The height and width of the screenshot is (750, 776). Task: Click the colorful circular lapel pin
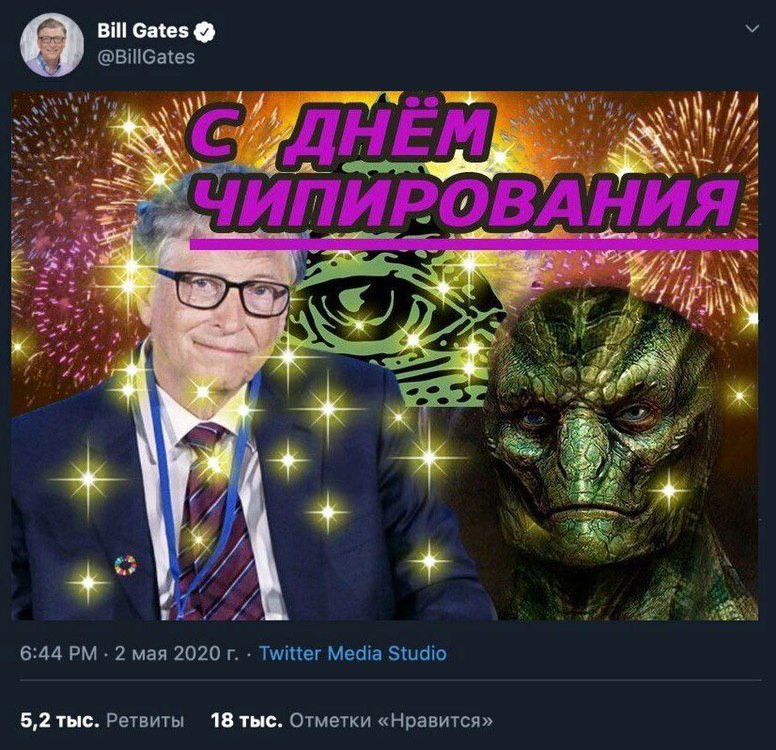pos(126,565)
